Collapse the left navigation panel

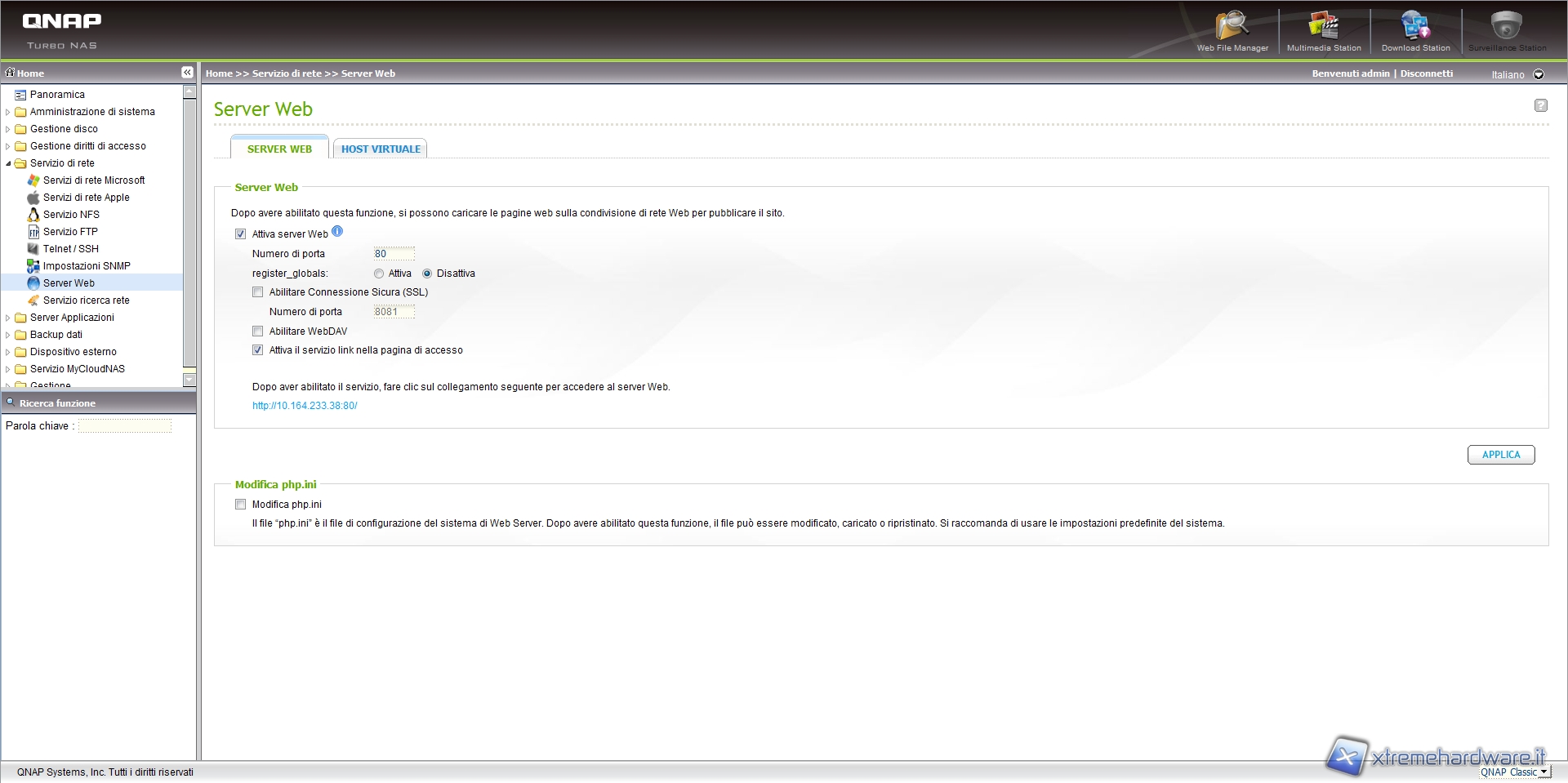coord(187,73)
